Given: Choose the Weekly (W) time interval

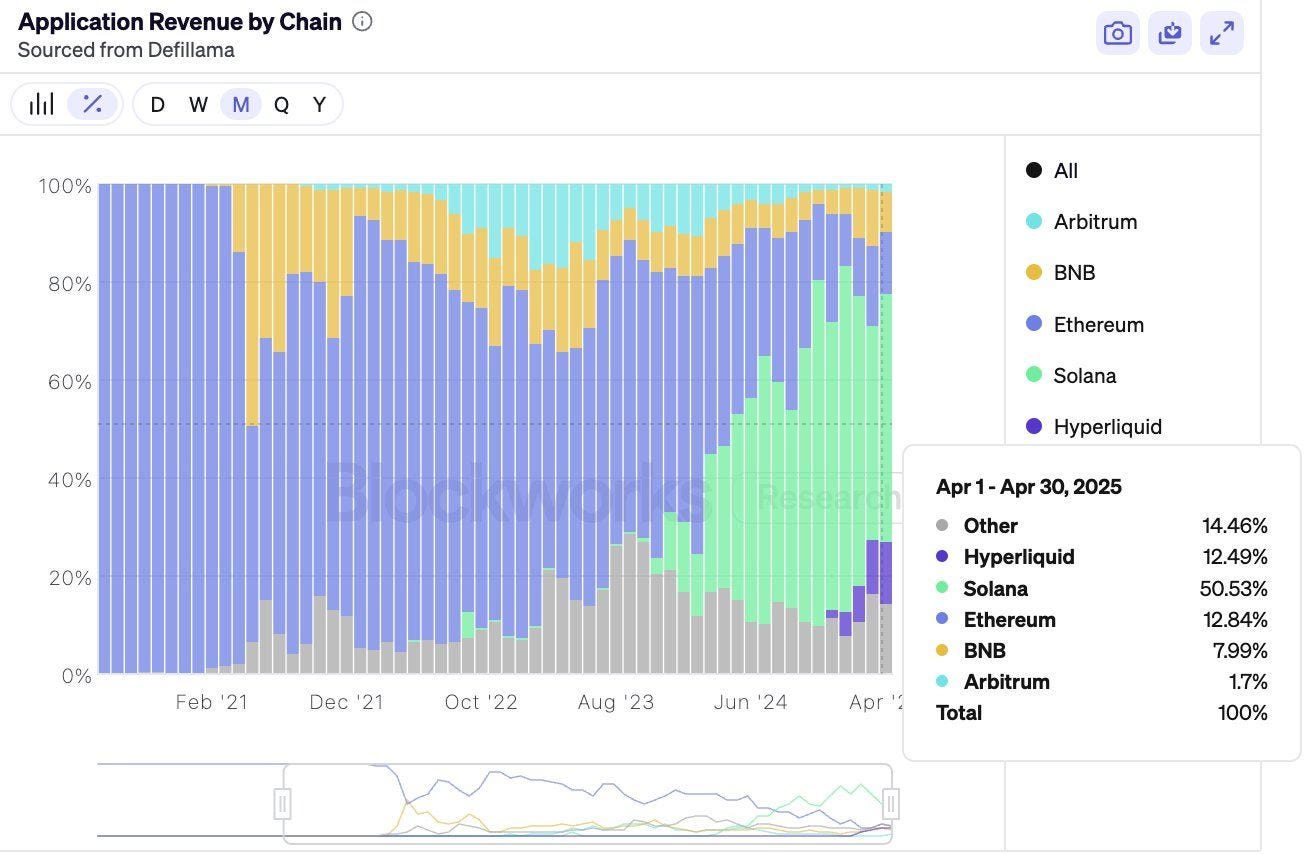Looking at the screenshot, I should (x=198, y=103).
